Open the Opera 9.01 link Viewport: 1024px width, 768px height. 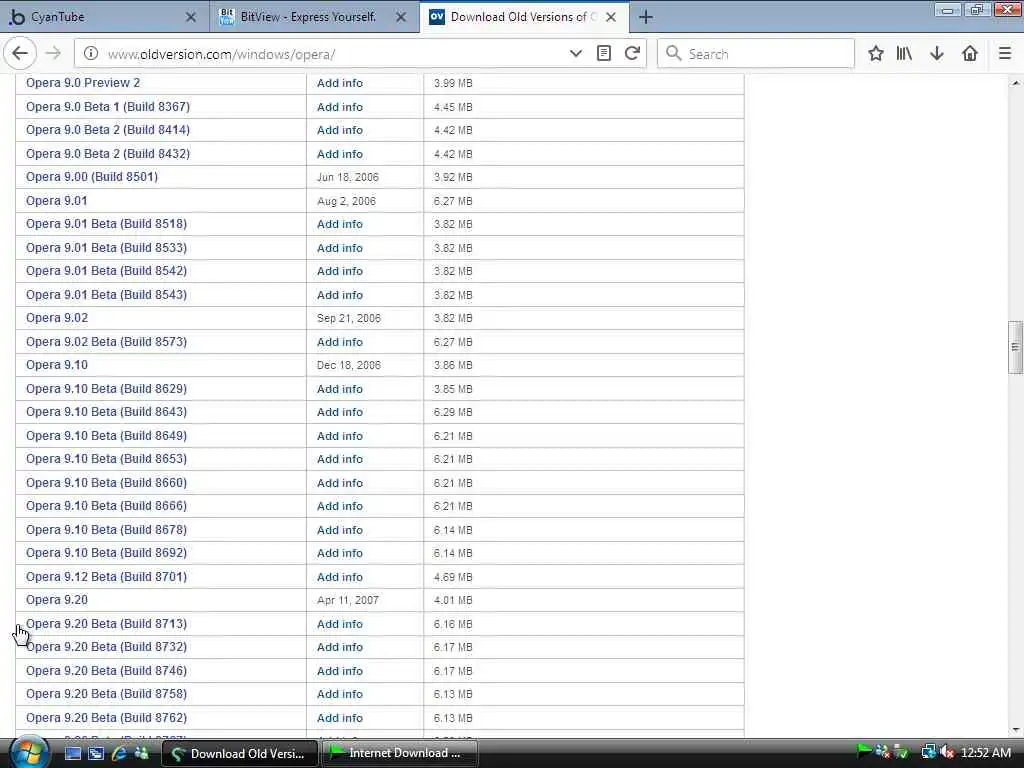pos(57,200)
